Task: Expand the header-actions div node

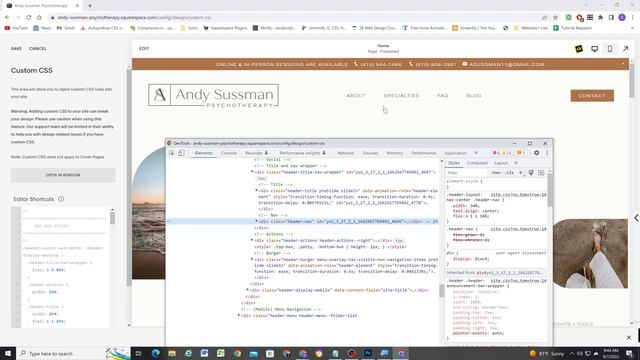Action: (x=252, y=240)
